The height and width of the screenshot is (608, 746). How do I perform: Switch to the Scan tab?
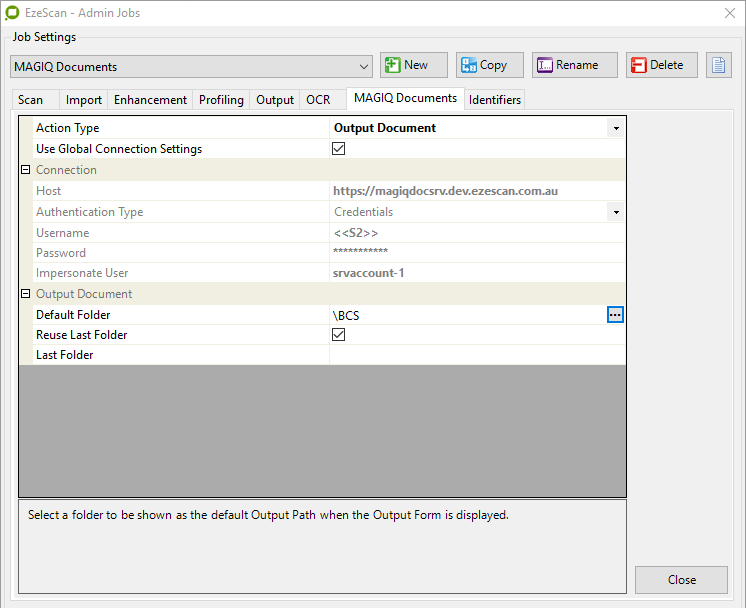click(x=31, y=100)
